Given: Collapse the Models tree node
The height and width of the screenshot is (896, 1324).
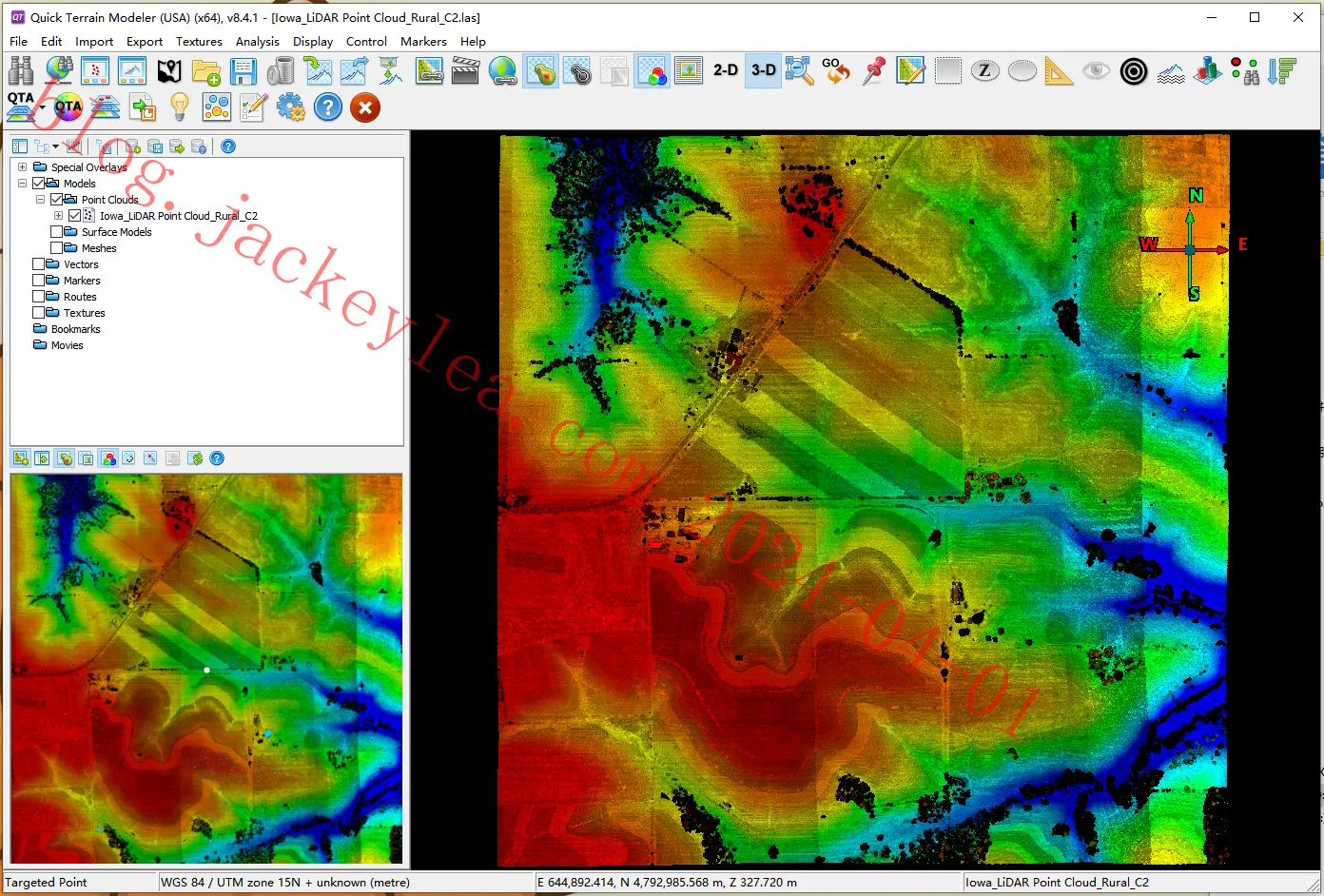Looking at the screenshot, I should pos(22,184).
